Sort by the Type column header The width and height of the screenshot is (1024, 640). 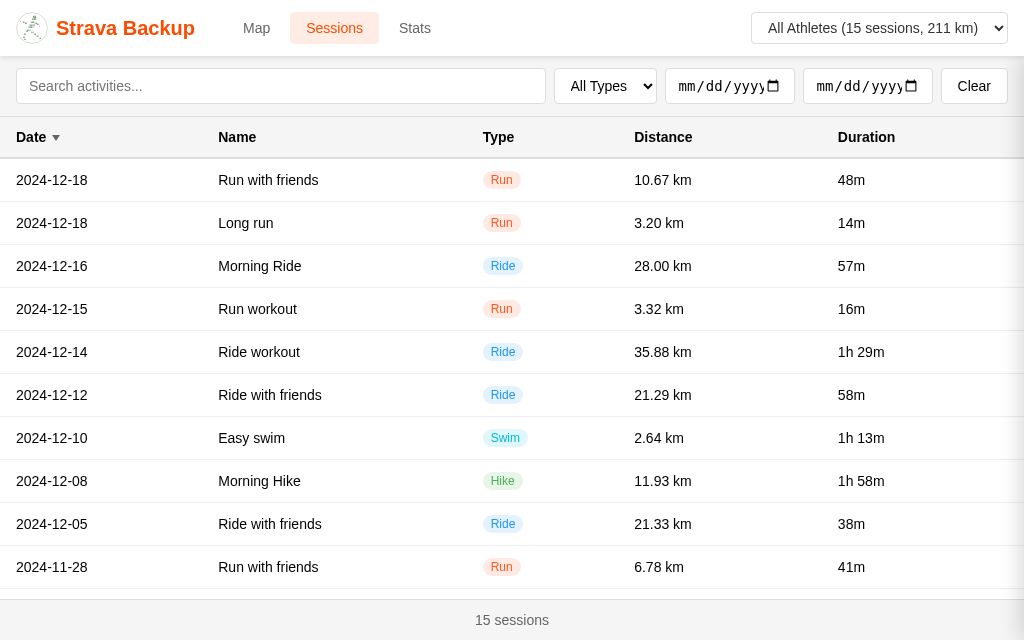[498, 137]
